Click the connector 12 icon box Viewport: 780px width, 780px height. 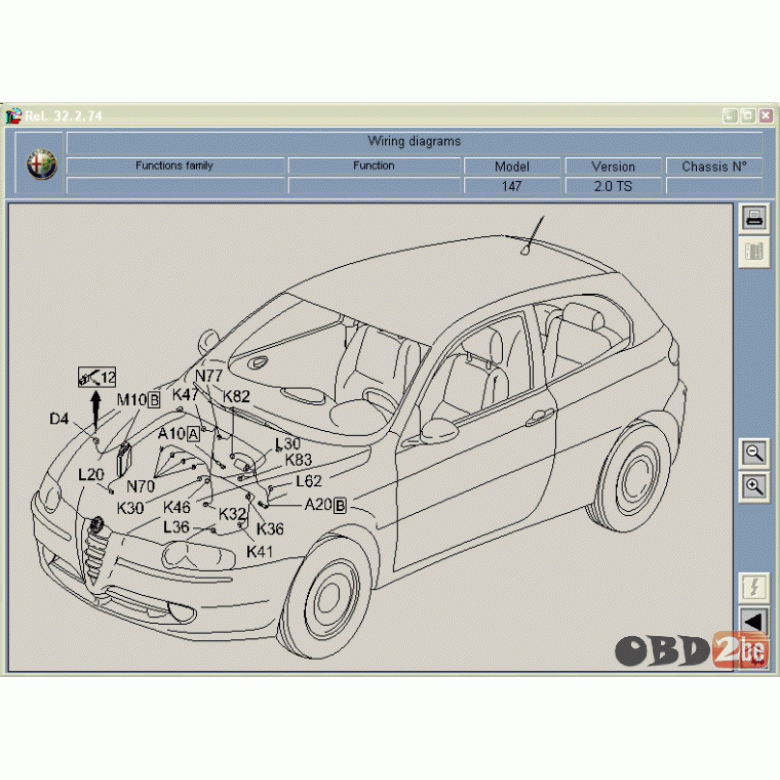[x=97, y=378]
